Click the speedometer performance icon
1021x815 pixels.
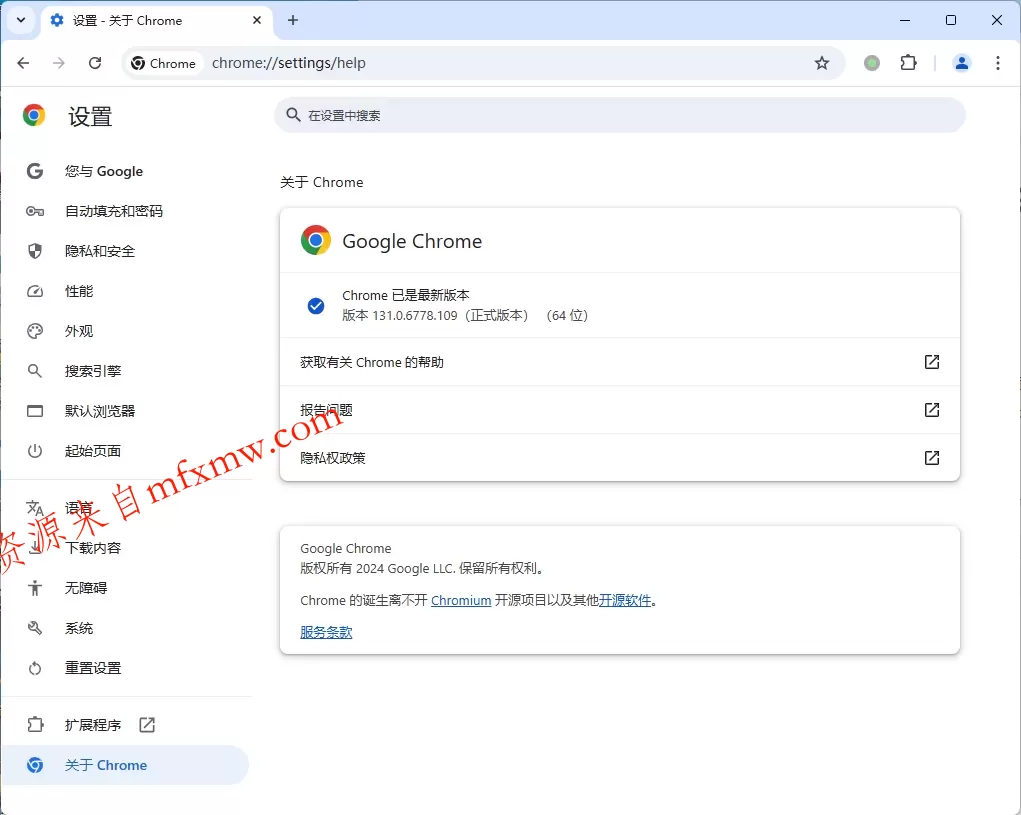point(35,291)
